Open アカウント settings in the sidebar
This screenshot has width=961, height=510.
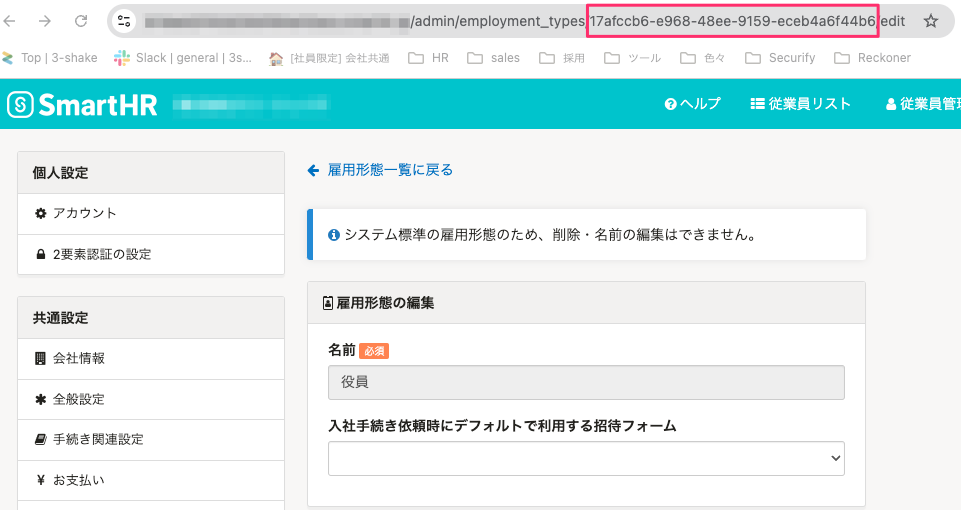pos(151,213)
